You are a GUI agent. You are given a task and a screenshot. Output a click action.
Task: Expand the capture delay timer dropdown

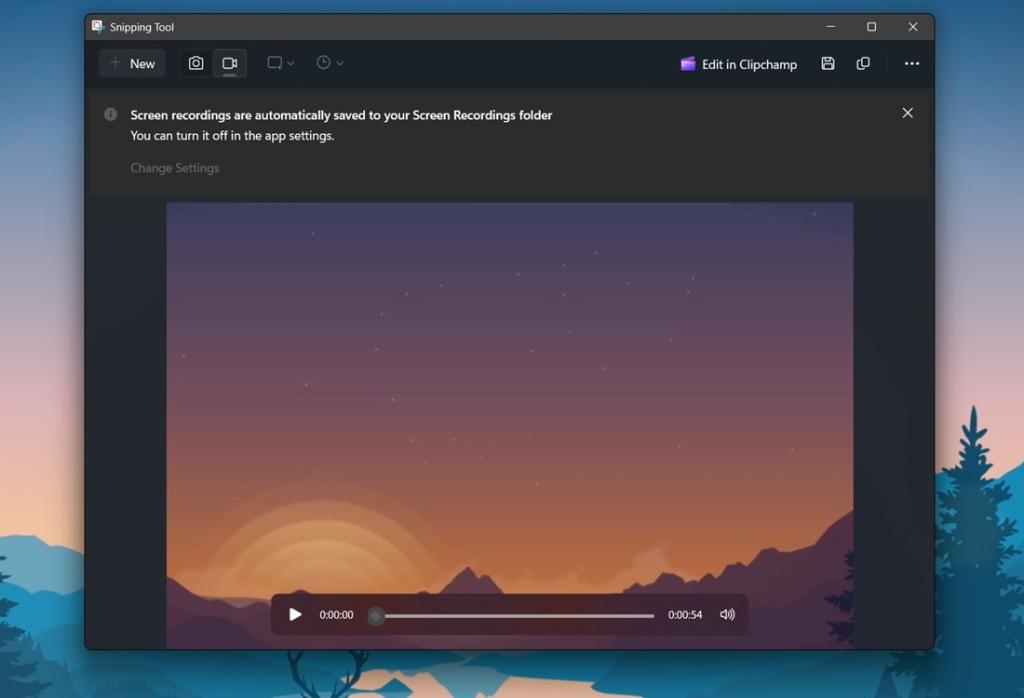[330, 62]
